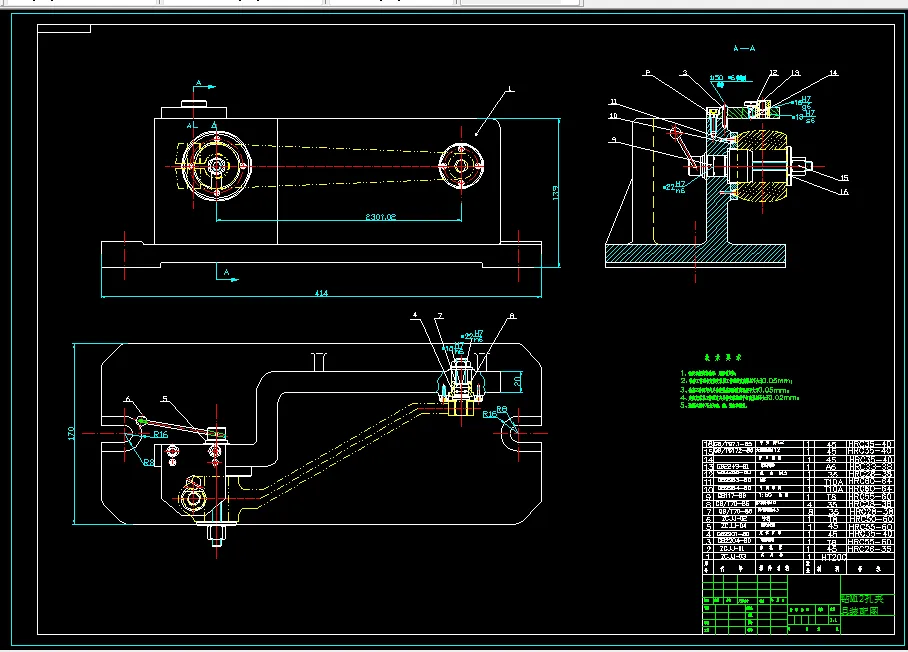Image resolution: width=908 pixels, height=652 pixels.
Task: Click balloon number 16 in section view
Action: (844, 192)
